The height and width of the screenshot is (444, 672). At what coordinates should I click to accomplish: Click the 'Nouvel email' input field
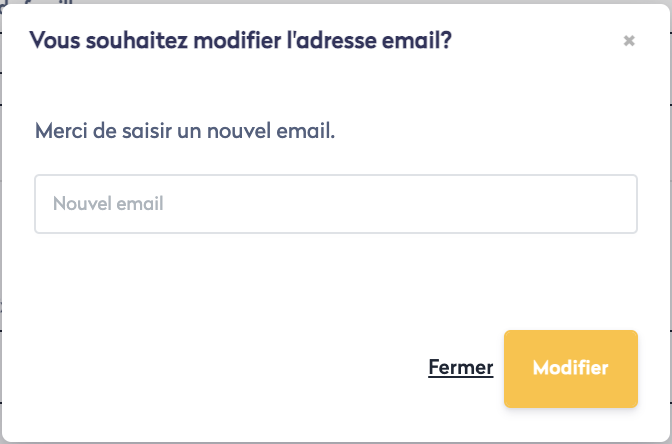click(335, 204)
